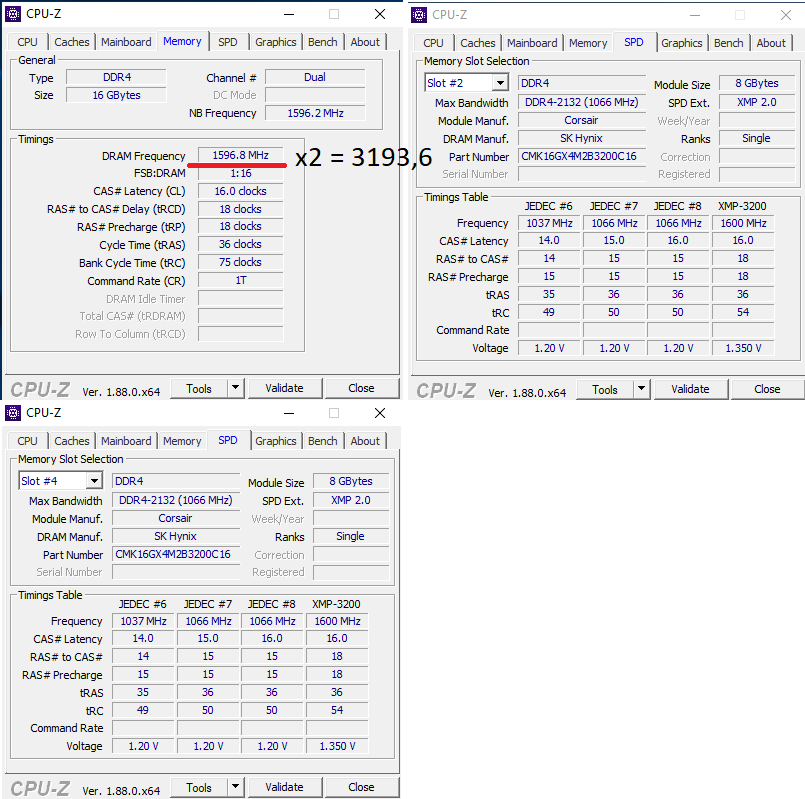The height and width of the screenshot is (799, 805).
Task: Click XMP-3200 voltage 1.350 V in Slot #2 window
Action: [x=743, y=348]
